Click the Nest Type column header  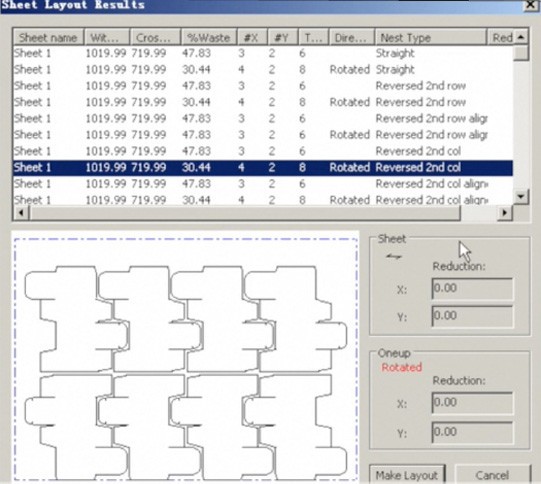pyautogui.click(x=430, y=37)
